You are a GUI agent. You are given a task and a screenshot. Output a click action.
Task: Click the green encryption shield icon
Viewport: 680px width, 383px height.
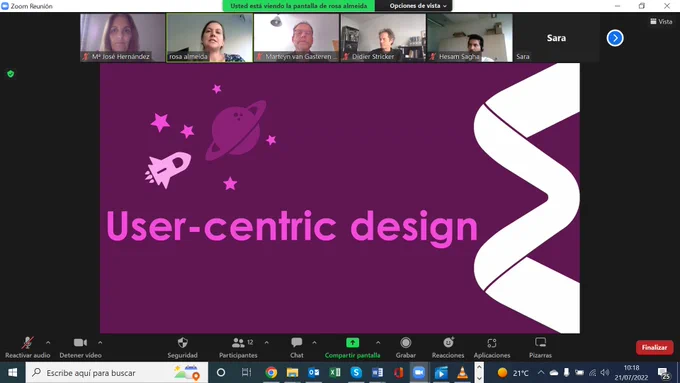click(11, 74)
